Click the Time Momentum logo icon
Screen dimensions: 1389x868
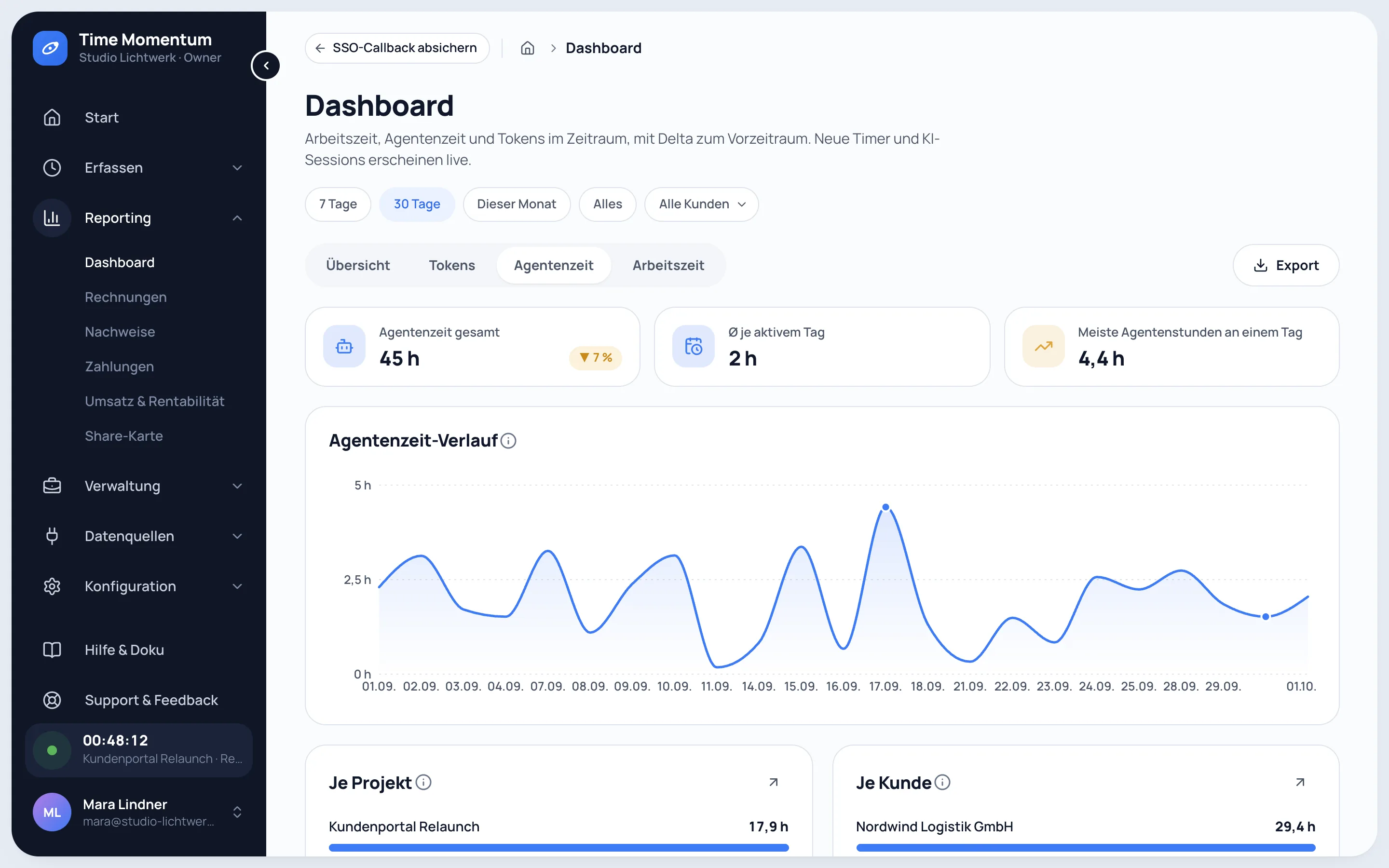pyautogui.click(x=50, y=48)
